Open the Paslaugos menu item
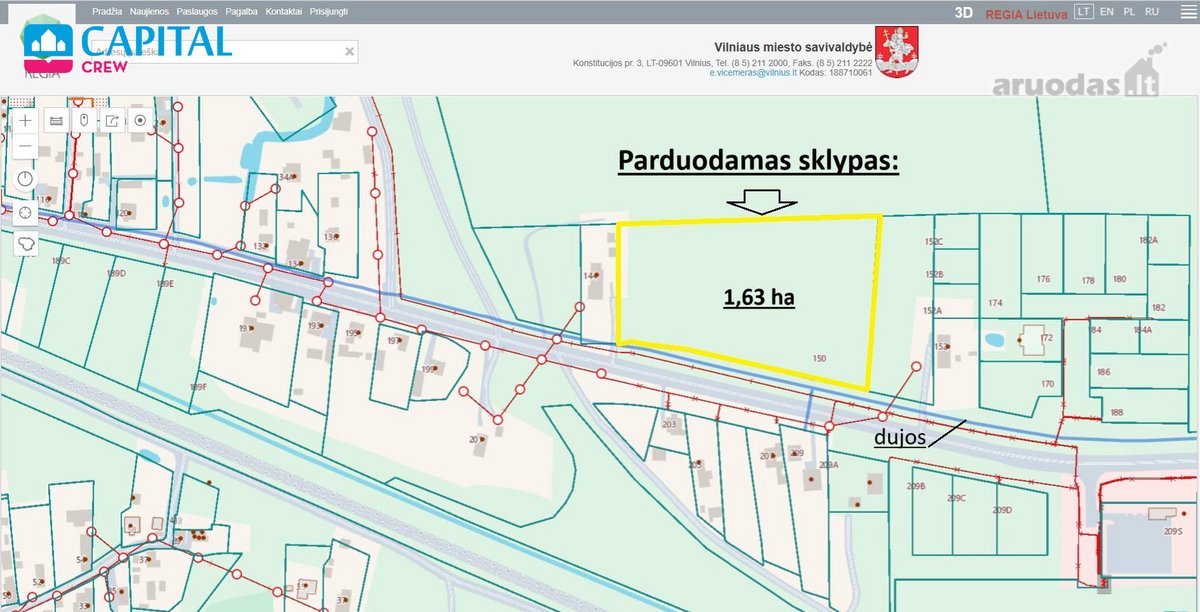The width and height of the screenshot is (1200, 612). pyautogui.click(x=198, y=11)
